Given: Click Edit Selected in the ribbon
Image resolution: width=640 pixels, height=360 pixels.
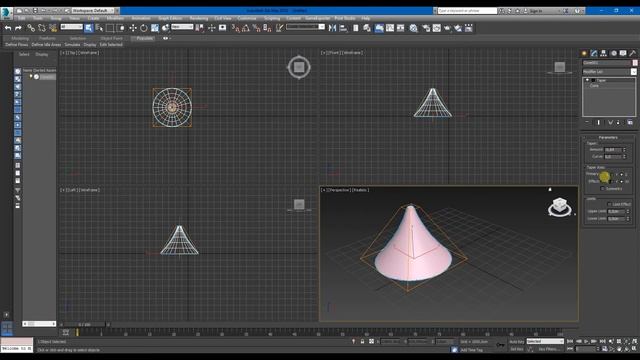Looking at the screenshot, I should pyautogui.click(x=111, y=44).
